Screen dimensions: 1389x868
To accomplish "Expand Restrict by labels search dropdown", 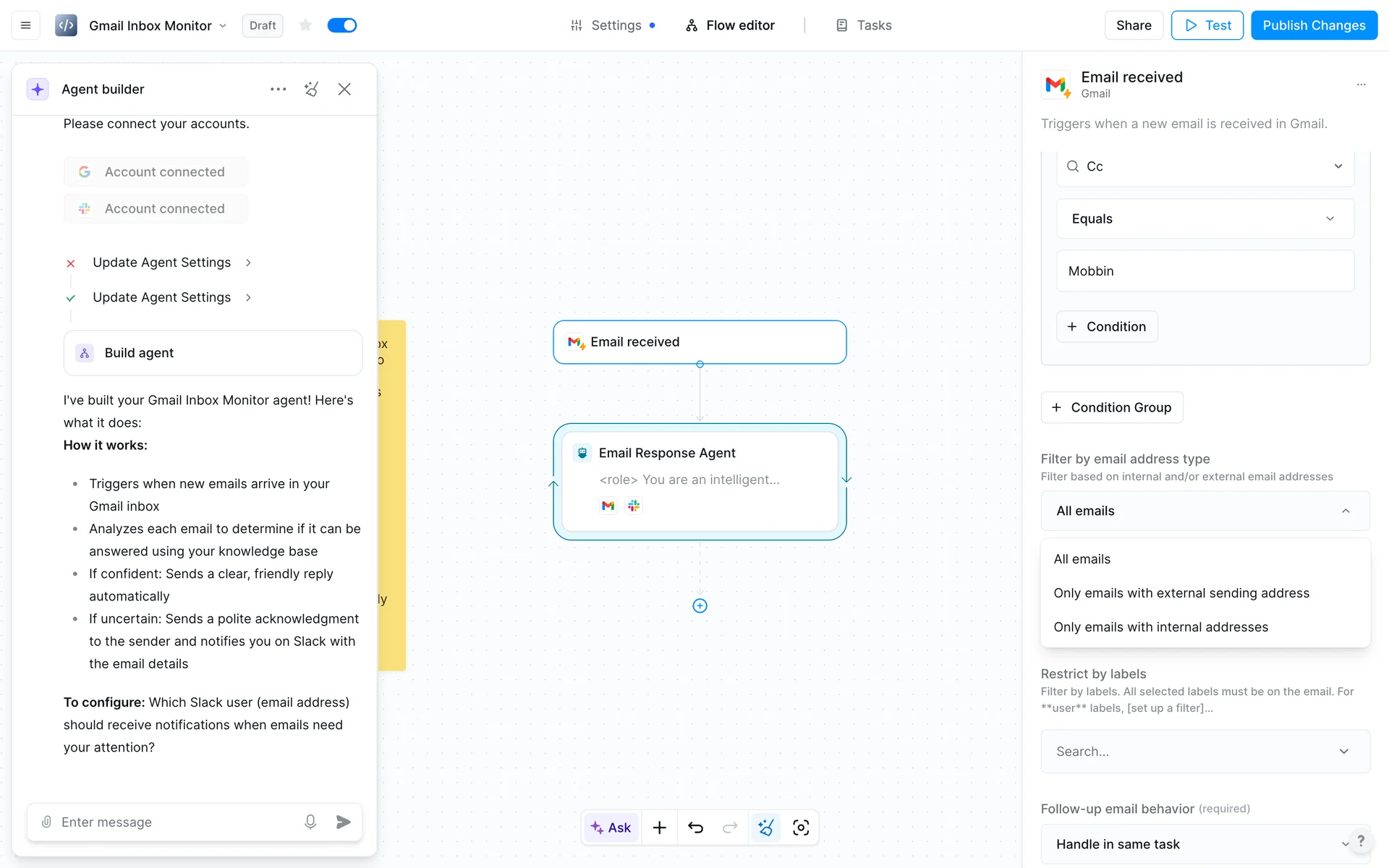I will (1205, 752).
